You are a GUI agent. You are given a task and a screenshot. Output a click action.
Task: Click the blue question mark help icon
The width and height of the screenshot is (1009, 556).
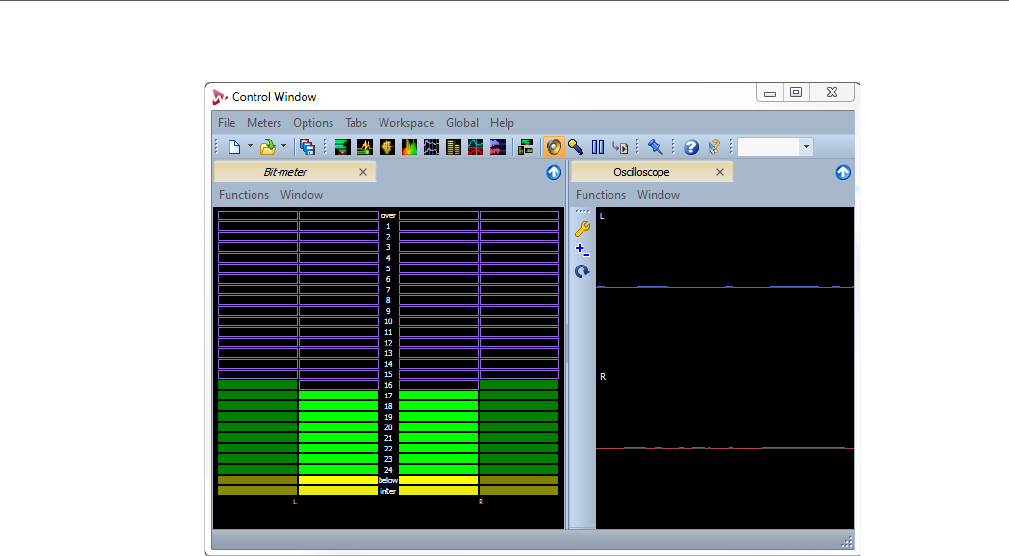[691, 147]
